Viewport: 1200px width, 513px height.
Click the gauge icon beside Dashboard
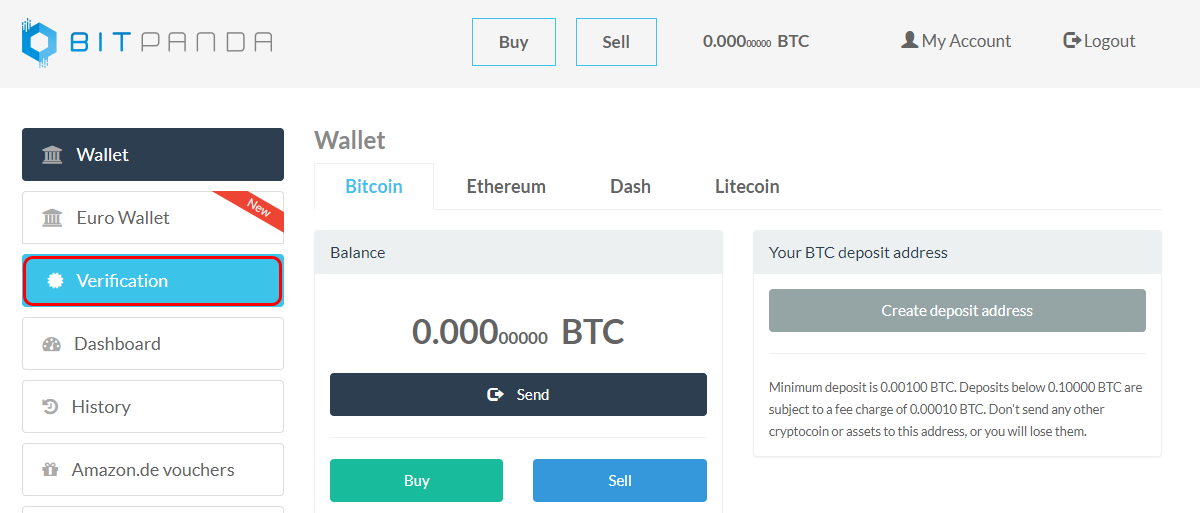tap(52, 344)
